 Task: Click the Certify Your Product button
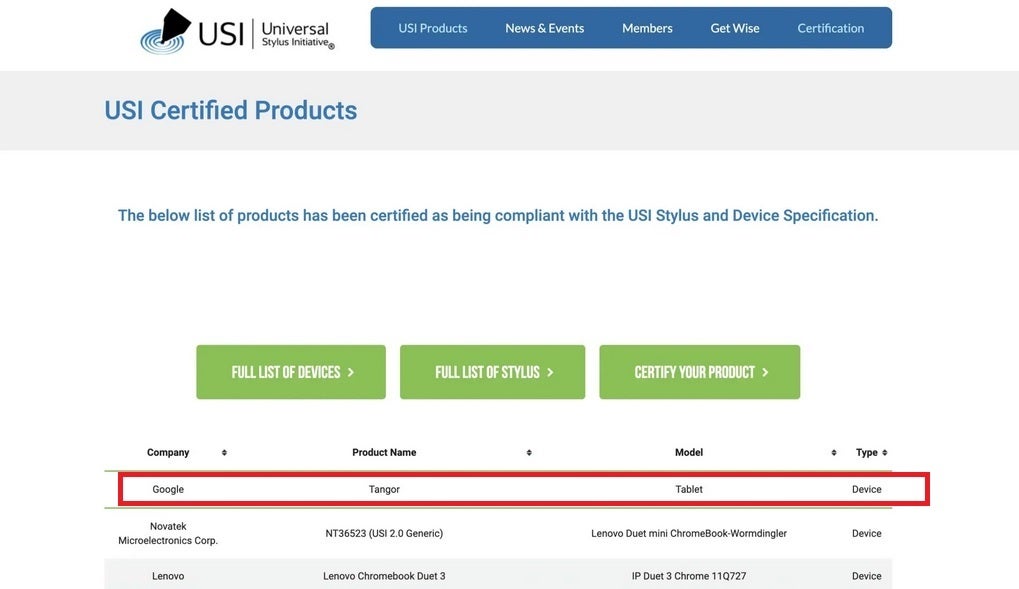700,372
